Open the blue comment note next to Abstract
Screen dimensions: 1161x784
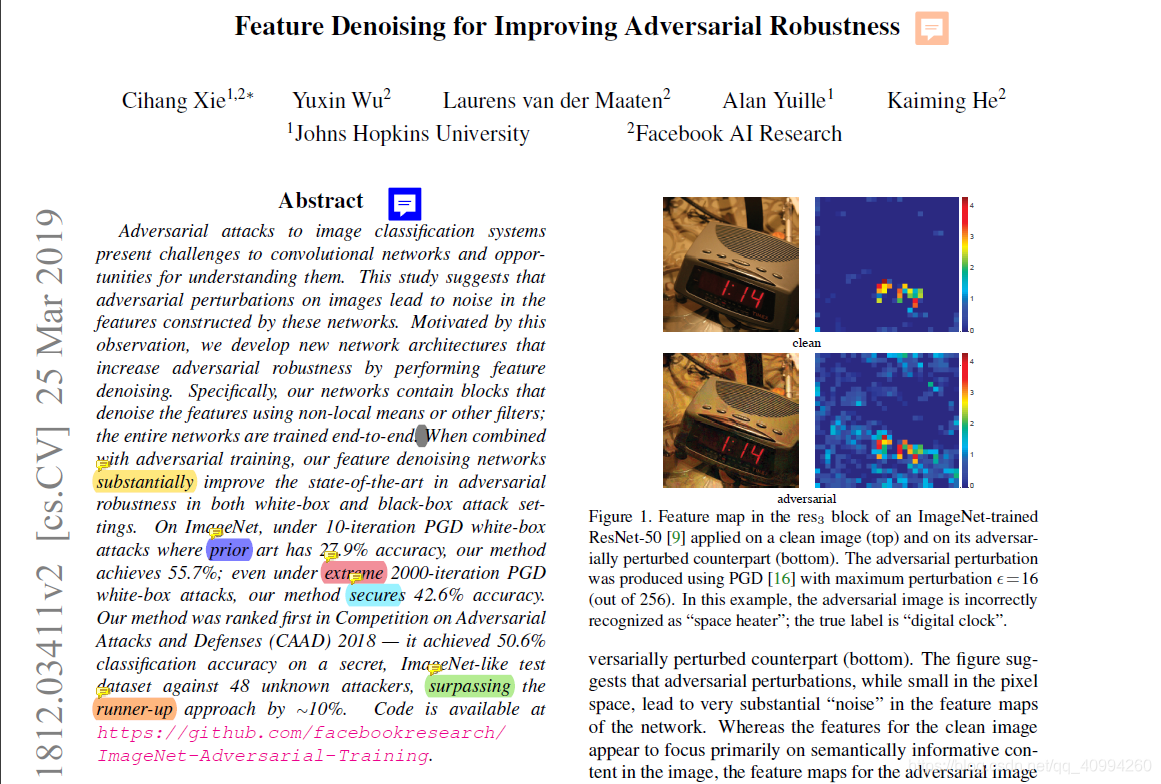404,204
